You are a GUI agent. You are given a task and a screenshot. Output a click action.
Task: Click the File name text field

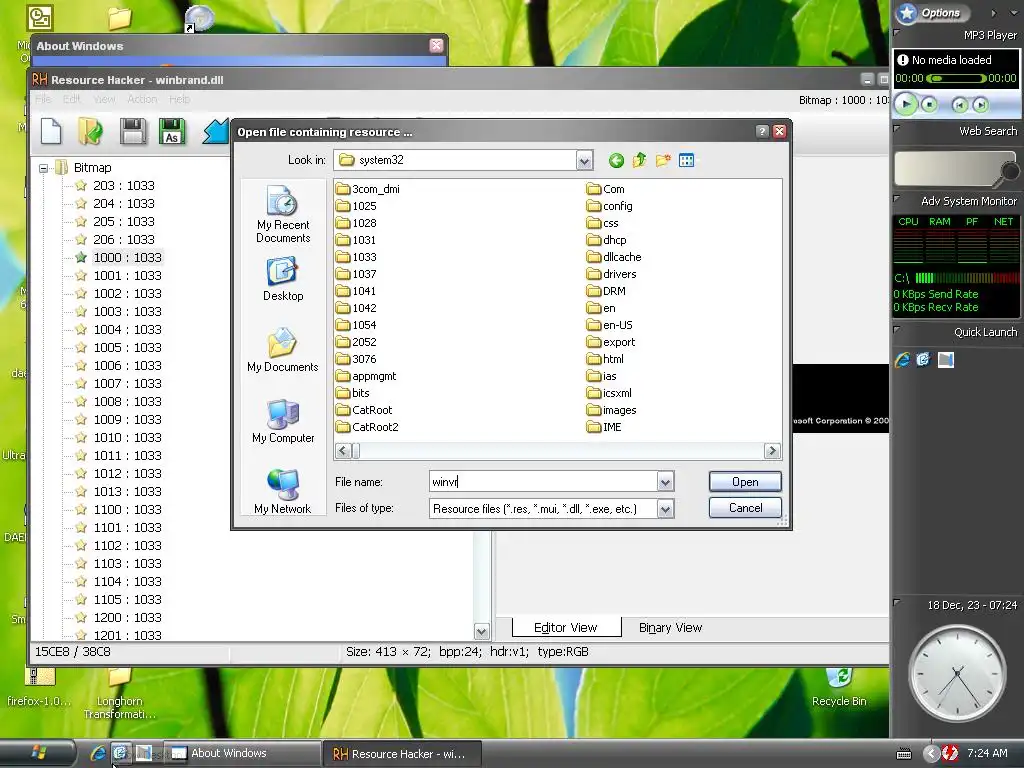click(543, 482)
